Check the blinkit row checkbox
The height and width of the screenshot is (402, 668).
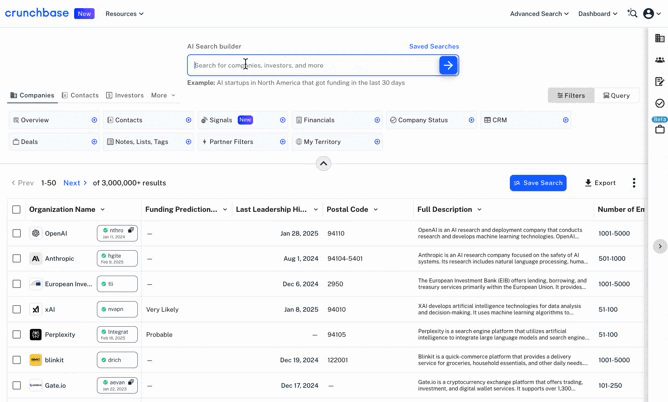point(16,360)
